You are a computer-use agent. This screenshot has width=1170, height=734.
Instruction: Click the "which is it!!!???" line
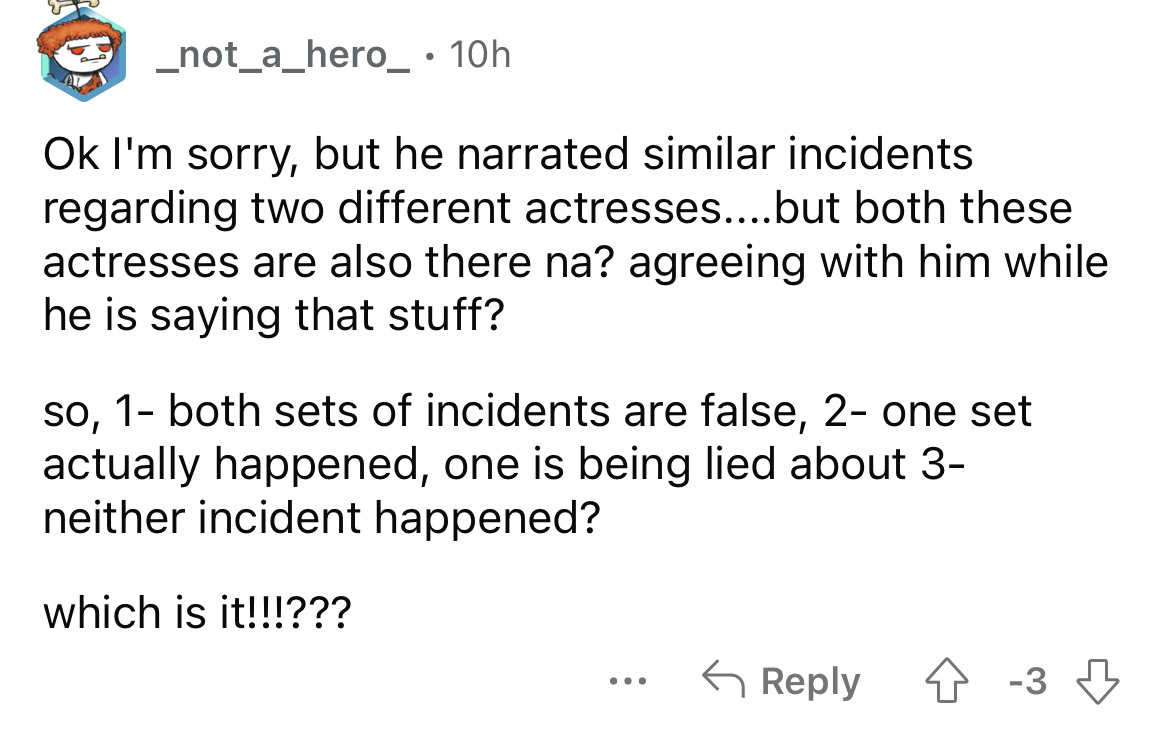click(x=196, y=613)
